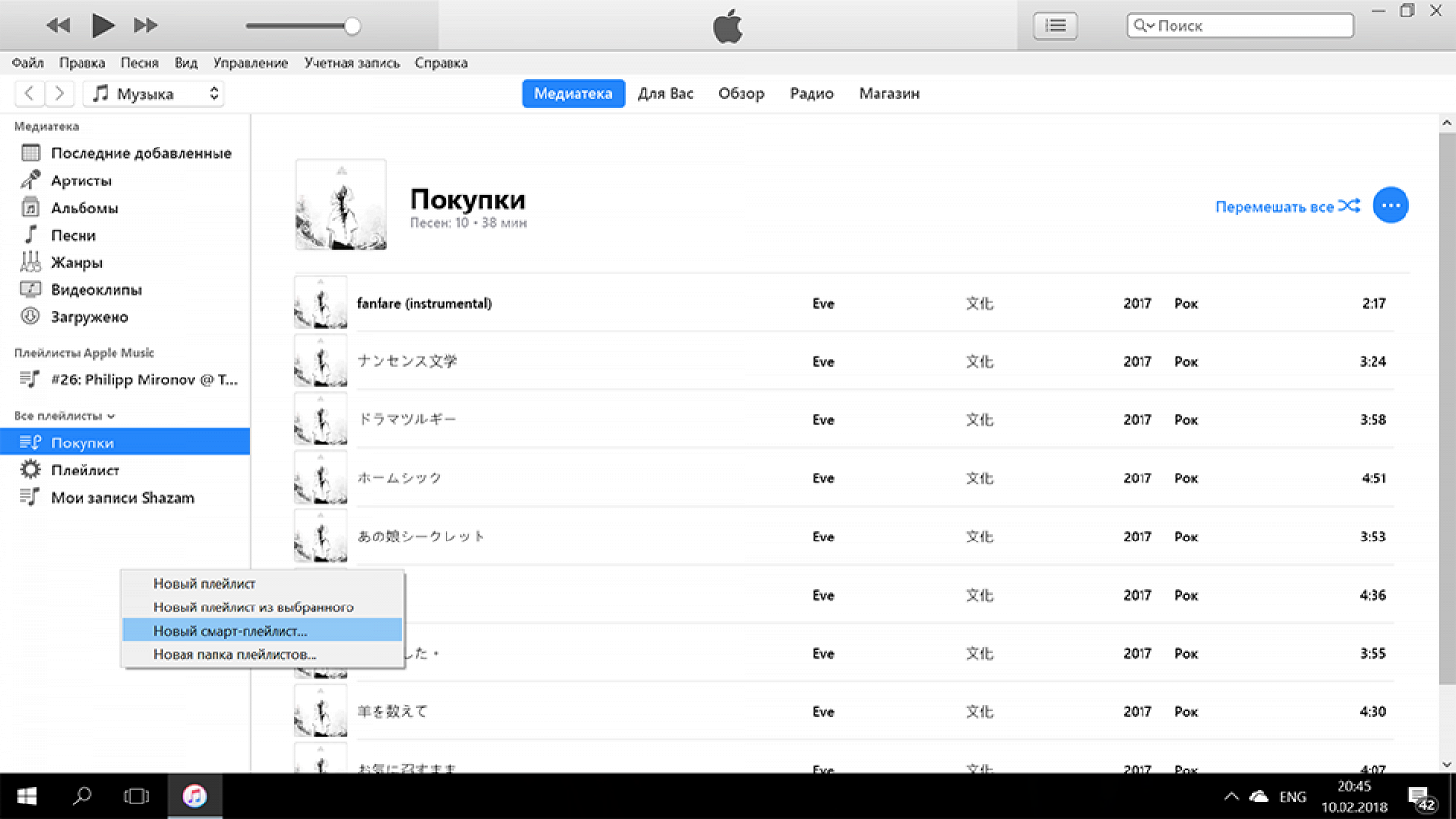Viewport: 1456px width, 819px height.
Task: Go to the previous track
Action: [x=58, y=25]
